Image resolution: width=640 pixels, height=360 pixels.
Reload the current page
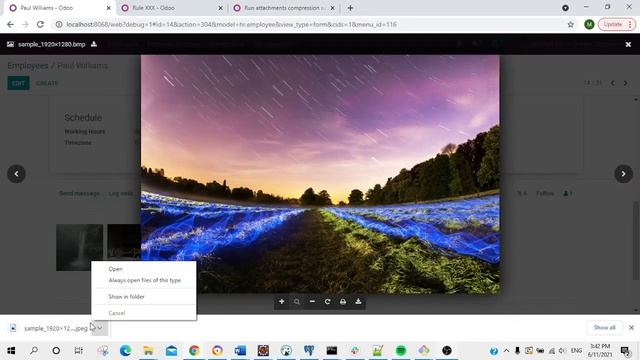(x=40, y=24)
